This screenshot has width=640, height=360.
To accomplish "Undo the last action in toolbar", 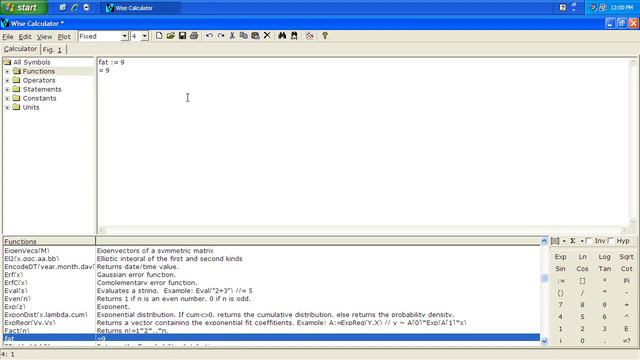I will [x=209, y=36].
